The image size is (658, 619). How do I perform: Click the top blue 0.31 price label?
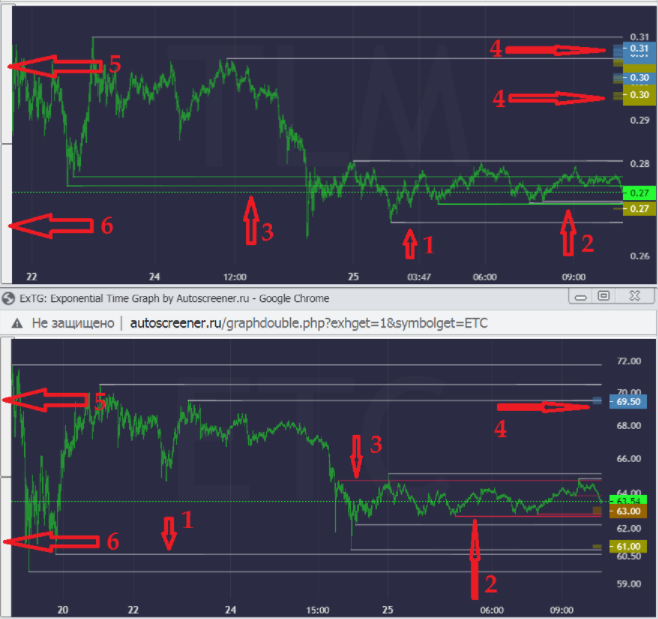[x=639, y=49]
